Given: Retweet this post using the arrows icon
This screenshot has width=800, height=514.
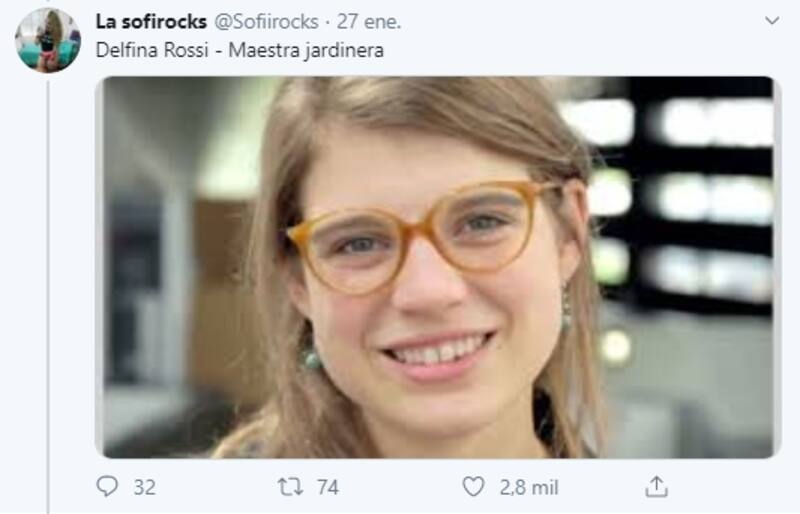Looking at the screenshot, I should tap(290, 487).
